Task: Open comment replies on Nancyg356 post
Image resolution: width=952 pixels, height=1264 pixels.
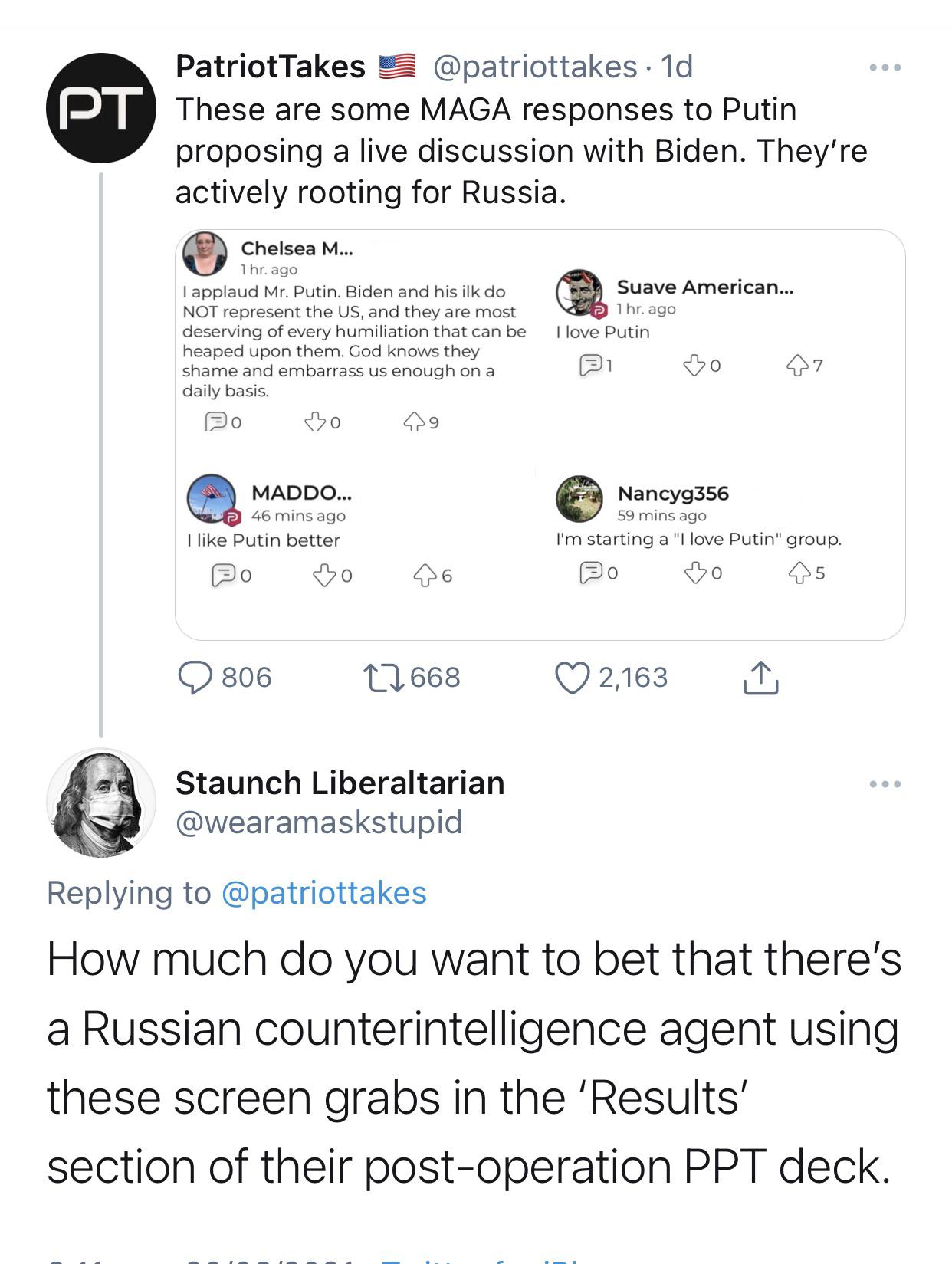Action: pyautogui.click(x=591, y=572)
